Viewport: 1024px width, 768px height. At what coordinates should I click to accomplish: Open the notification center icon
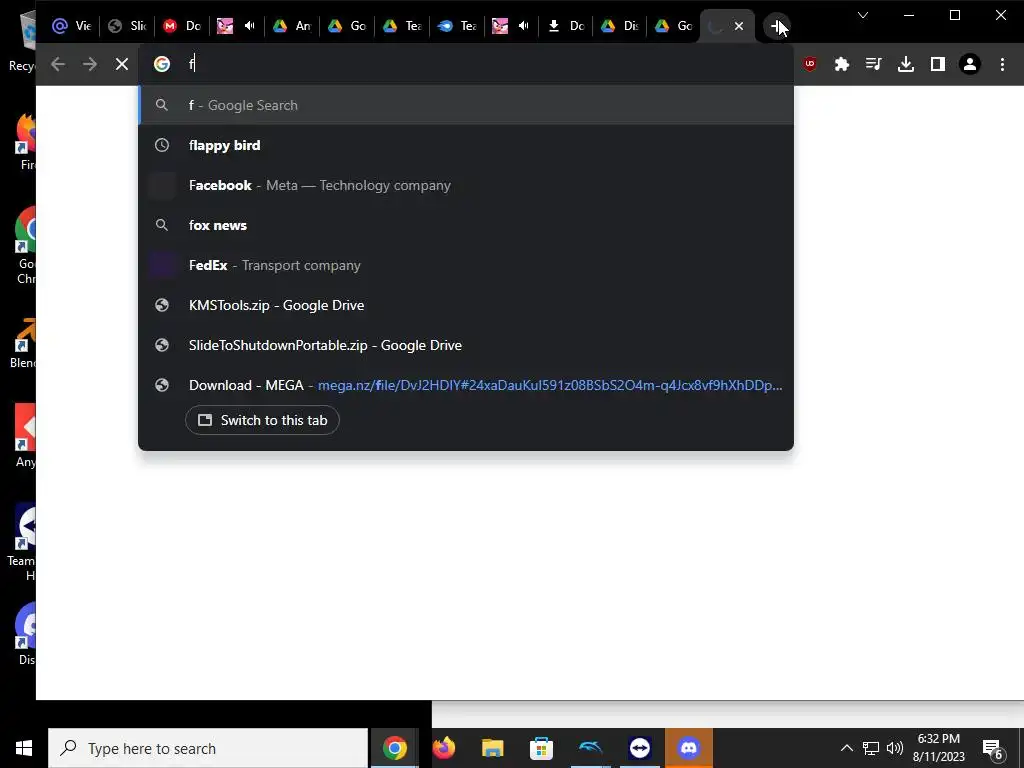pos(992,748)
